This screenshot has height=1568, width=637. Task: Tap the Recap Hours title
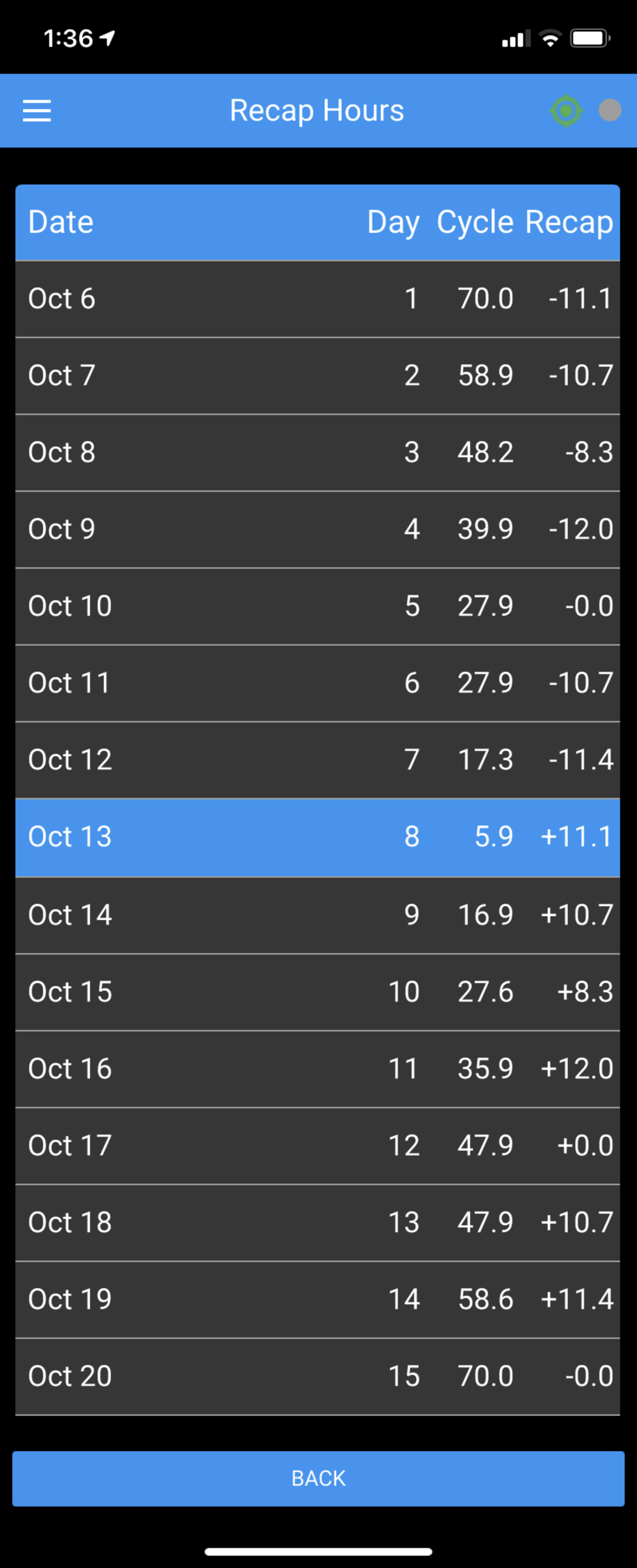[x=317, y=111]
